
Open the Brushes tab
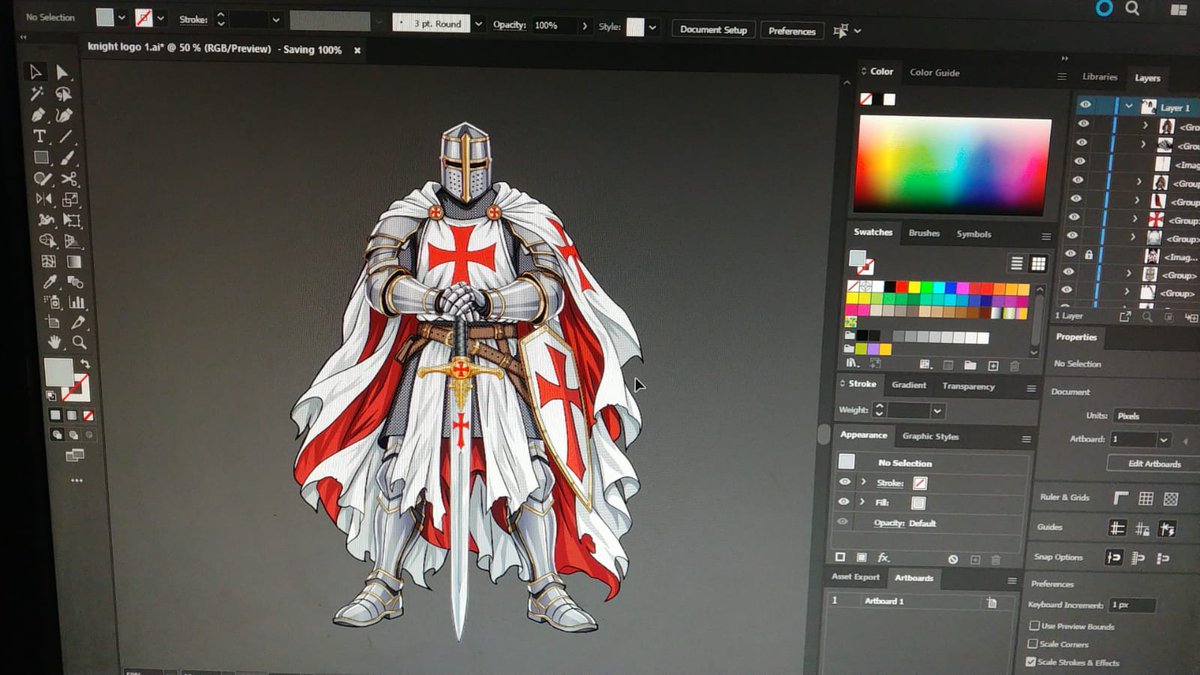pyautogui.click(x=924, y=234)
